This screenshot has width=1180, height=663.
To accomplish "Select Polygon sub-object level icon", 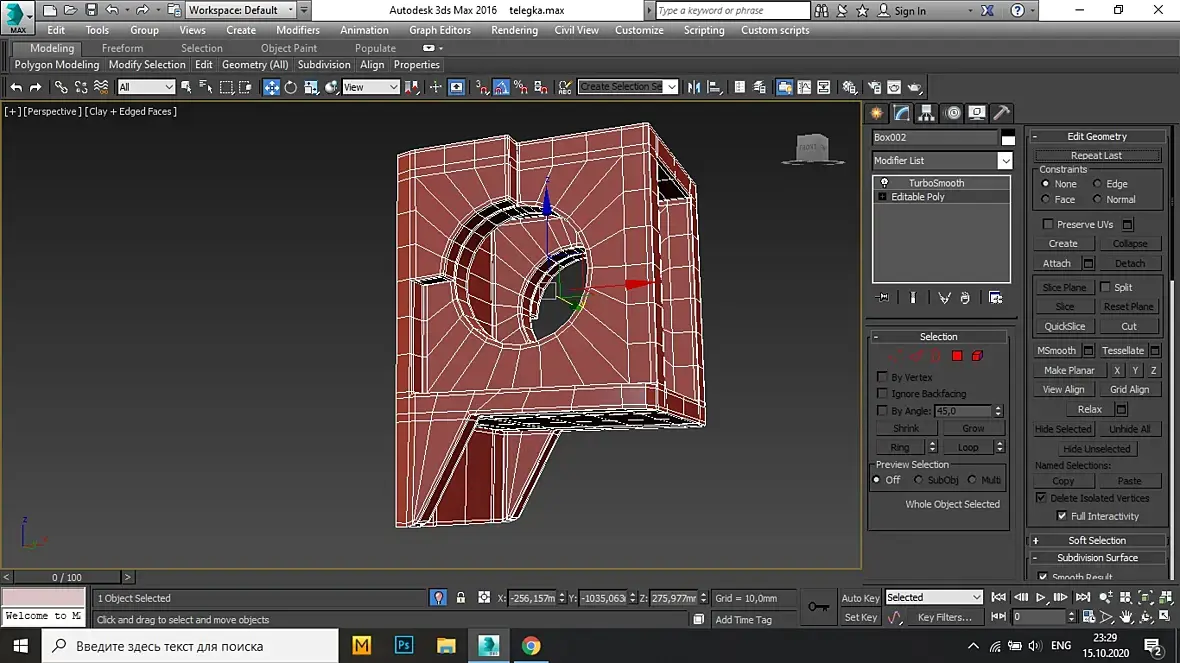I will [x=957, y=356].
